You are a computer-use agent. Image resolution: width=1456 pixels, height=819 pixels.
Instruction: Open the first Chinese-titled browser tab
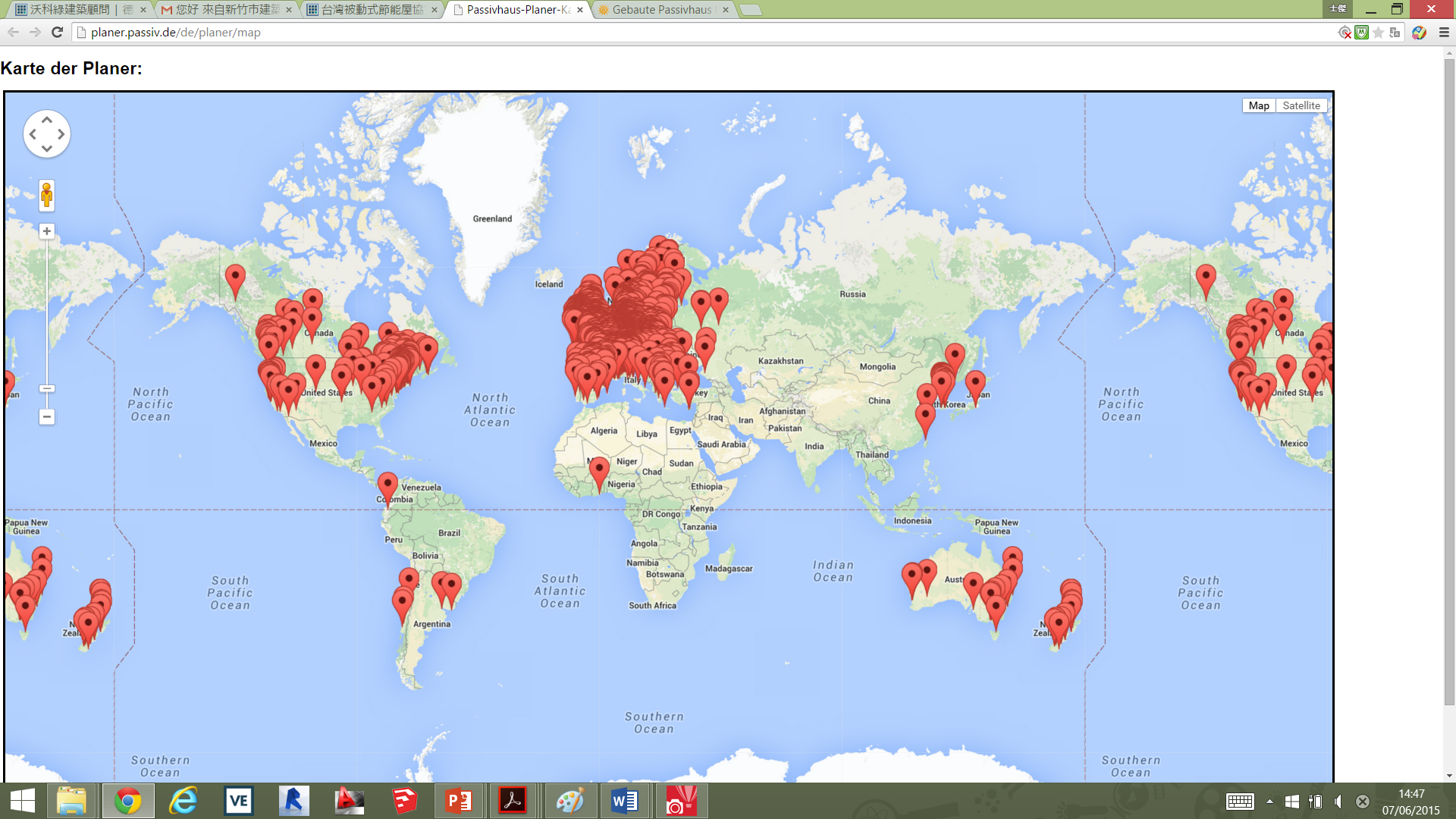pos(80,10)
